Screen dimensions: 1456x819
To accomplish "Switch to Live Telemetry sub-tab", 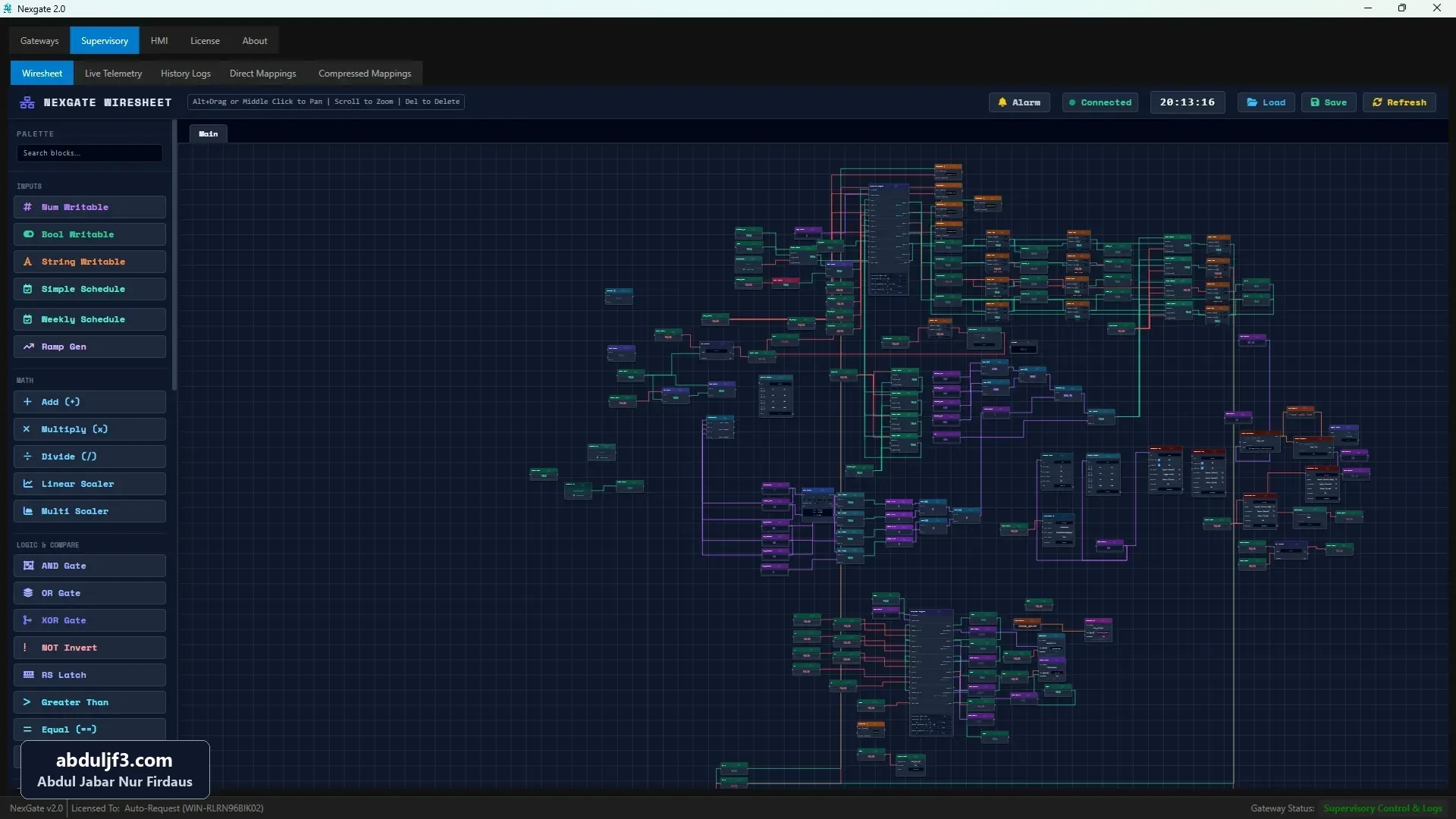I will 113,74.
